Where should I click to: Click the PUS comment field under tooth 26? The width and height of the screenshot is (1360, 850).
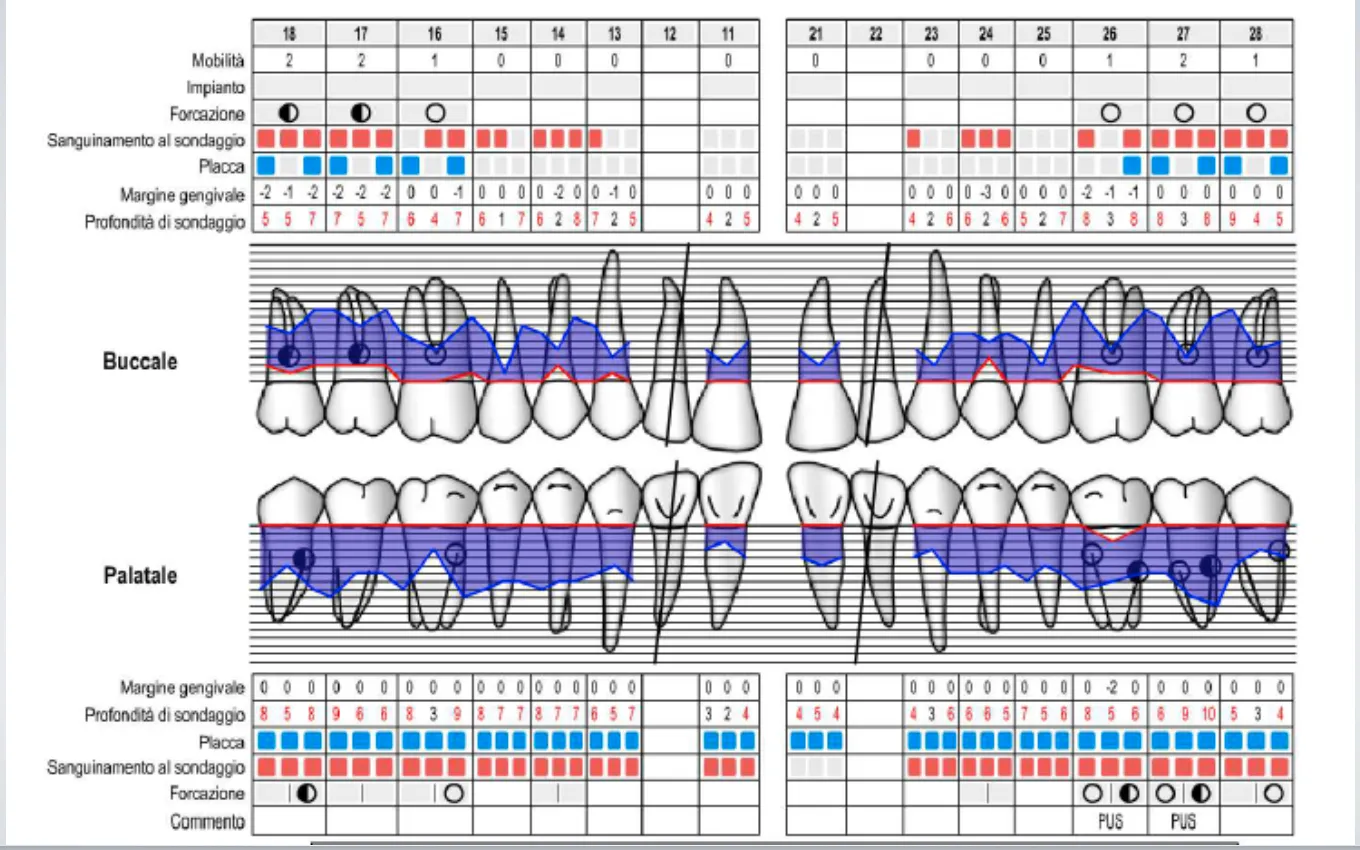tap(1110, 821)
